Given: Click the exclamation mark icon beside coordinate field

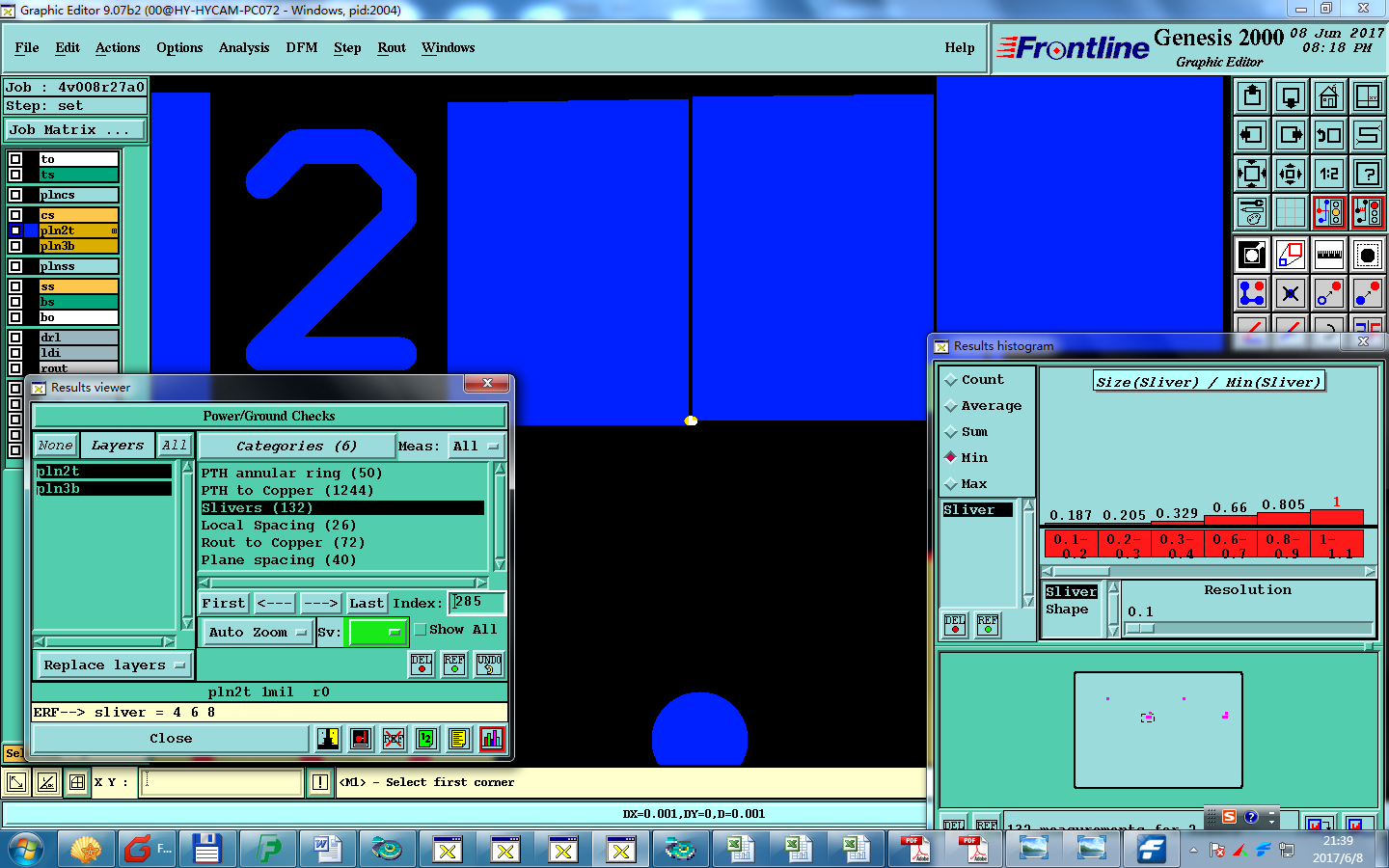Looking at the screenshot, I should [x=320, y=782].
